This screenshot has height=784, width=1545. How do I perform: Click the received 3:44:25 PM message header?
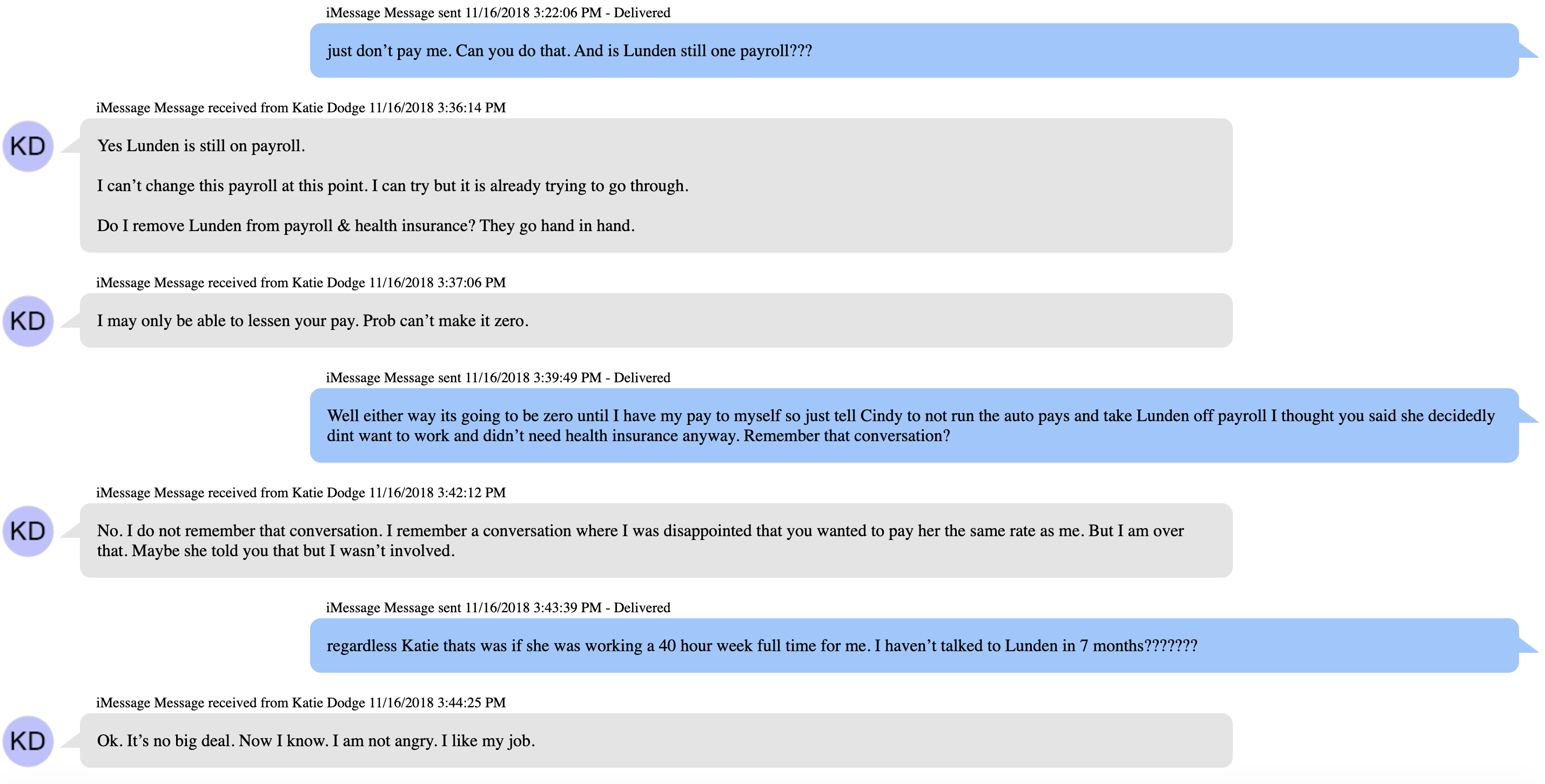pos(301,702)
